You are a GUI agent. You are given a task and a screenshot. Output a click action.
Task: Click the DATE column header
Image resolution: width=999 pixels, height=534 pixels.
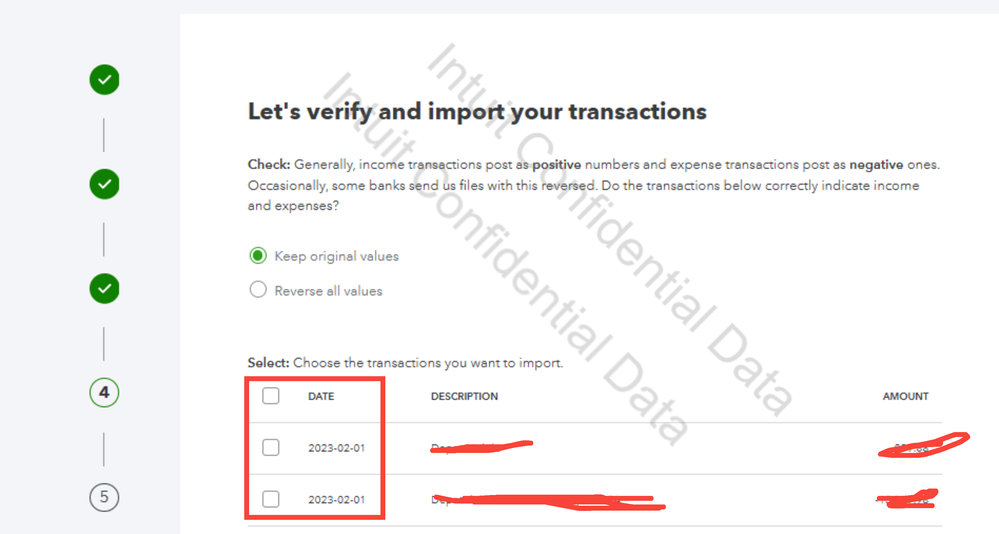click(321, 396)
